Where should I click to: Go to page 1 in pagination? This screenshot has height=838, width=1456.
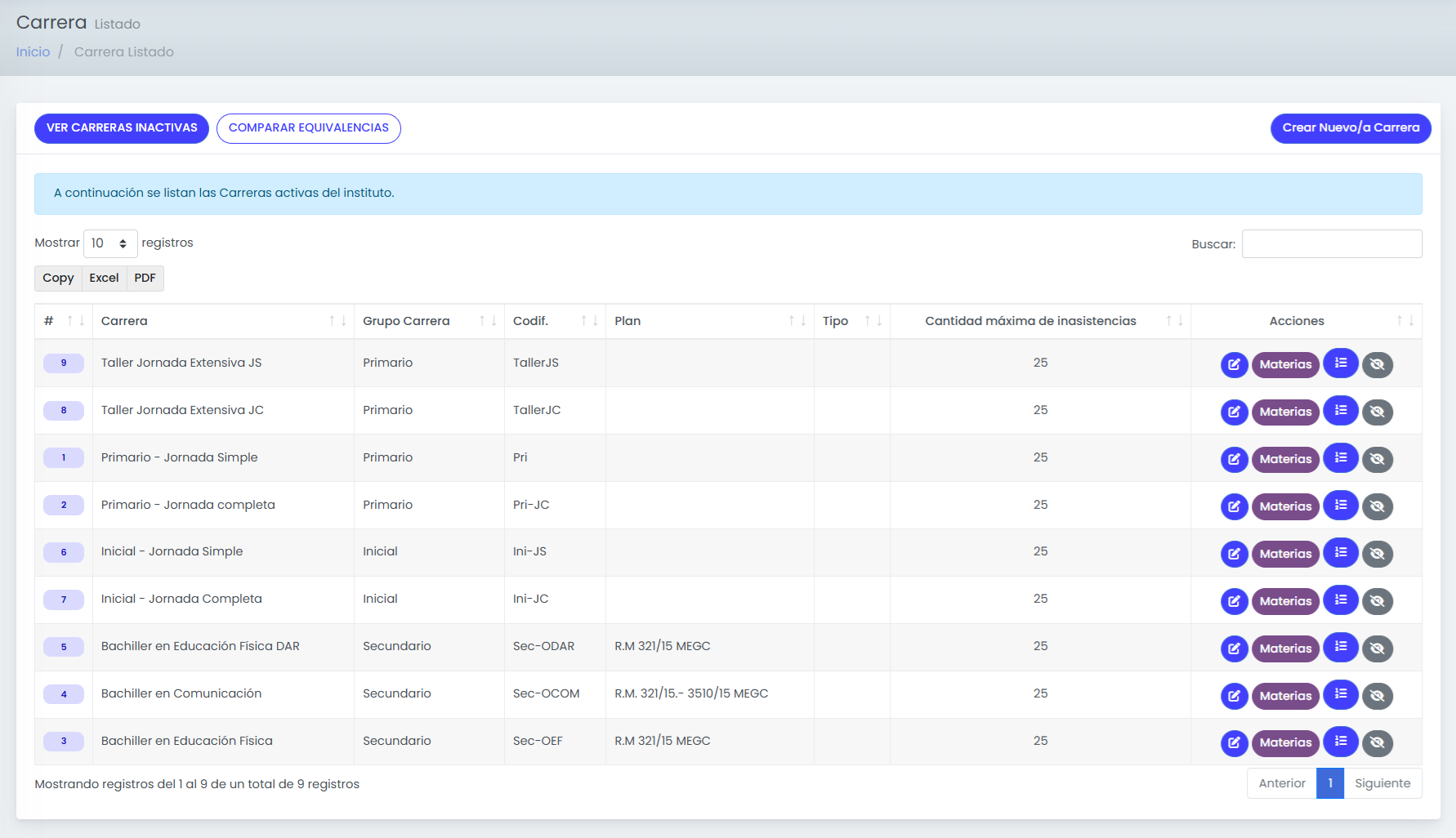point(1330,783)
